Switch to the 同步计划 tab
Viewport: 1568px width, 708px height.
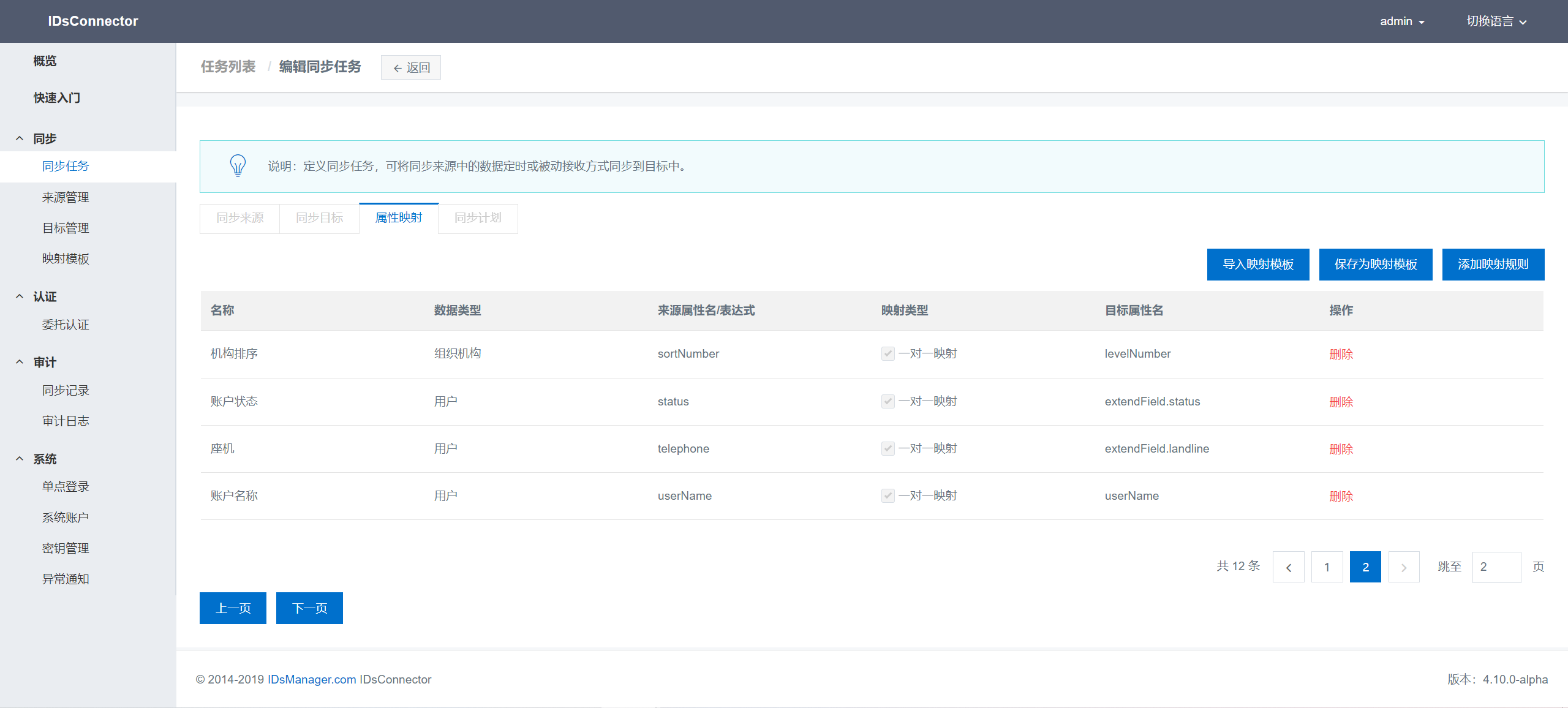(478, 218)
